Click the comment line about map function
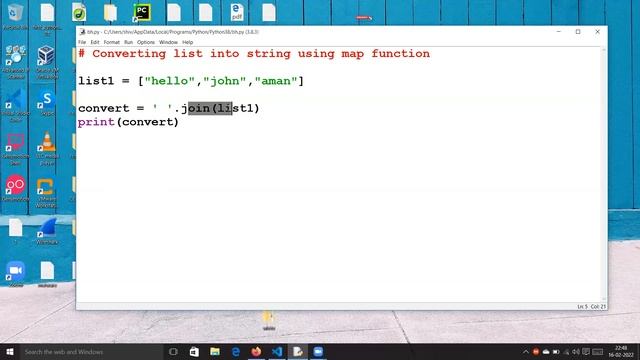 254,54
